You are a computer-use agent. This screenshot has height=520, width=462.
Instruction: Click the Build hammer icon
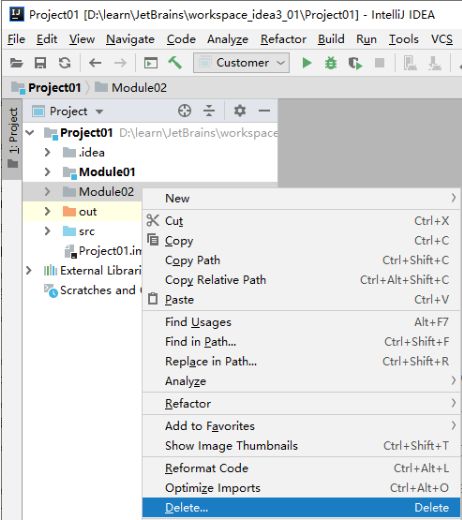coord(175,62)
